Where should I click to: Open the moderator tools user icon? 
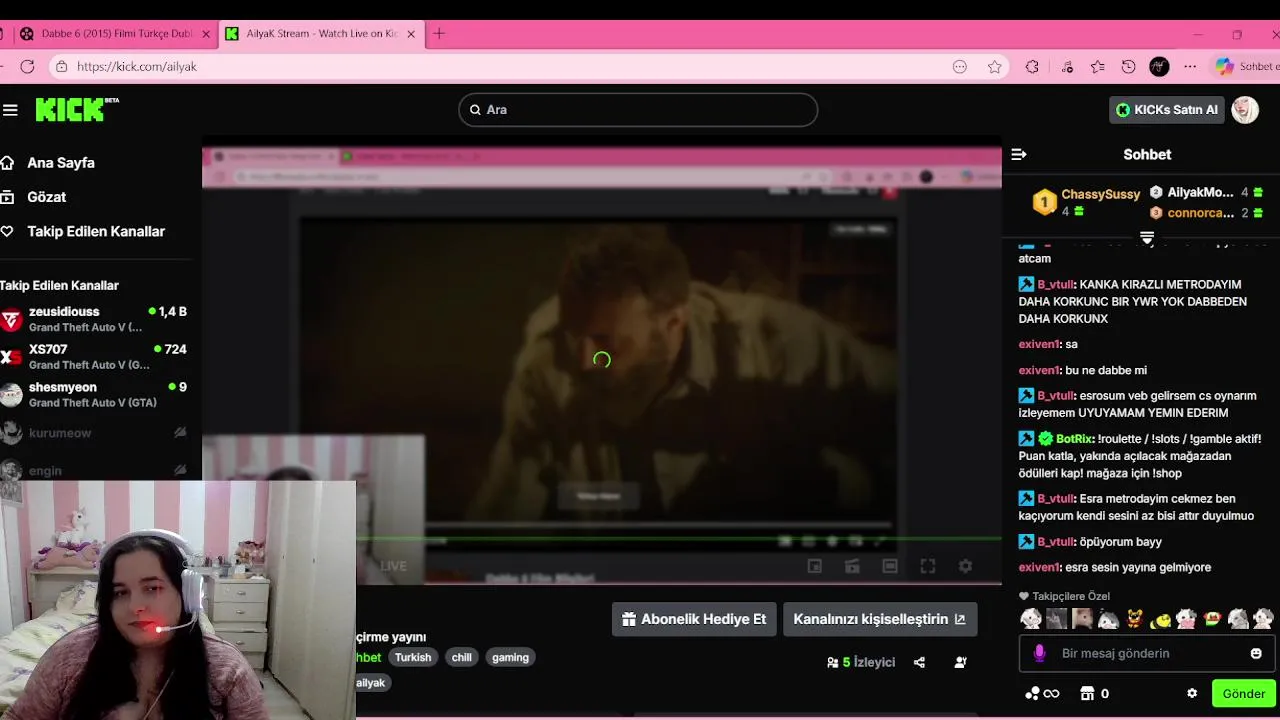[960, 662]
